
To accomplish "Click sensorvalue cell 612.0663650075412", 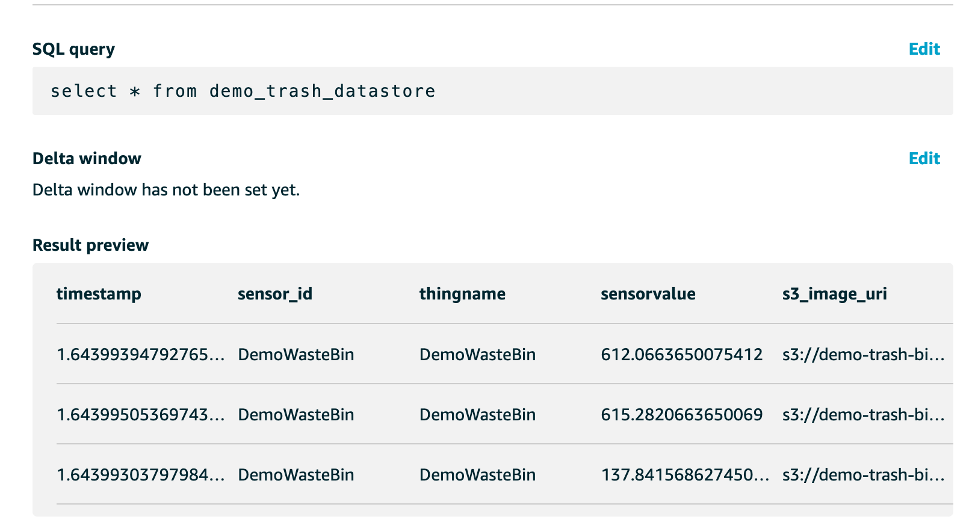I will click(681, 354).
